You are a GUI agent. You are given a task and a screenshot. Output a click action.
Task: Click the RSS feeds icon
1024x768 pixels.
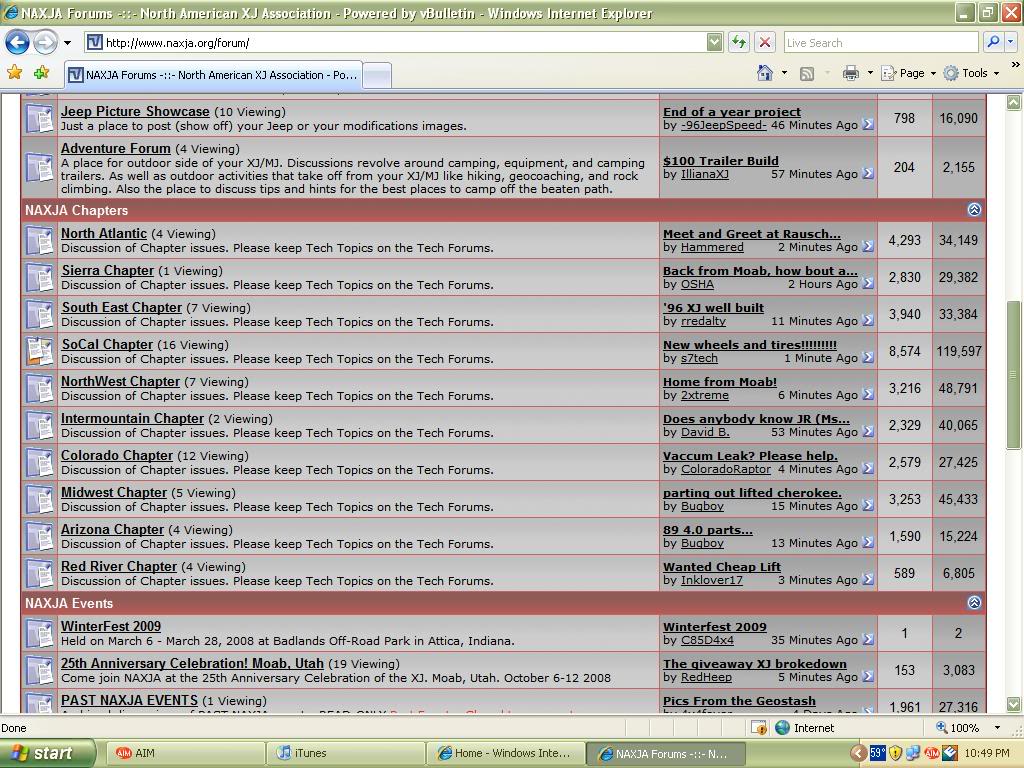807,74
